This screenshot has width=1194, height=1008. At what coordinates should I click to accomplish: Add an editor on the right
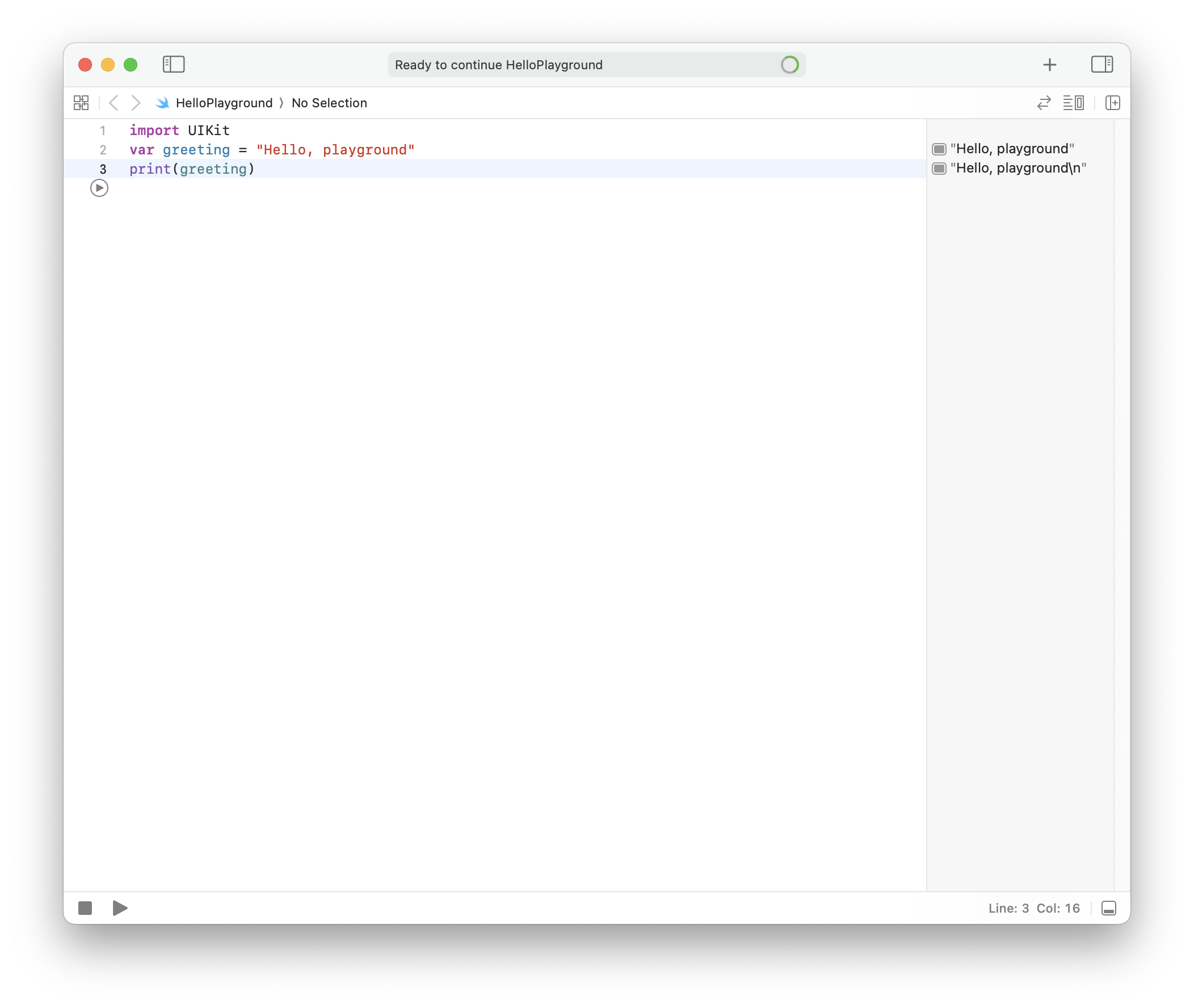click(x=1112, y=103)
